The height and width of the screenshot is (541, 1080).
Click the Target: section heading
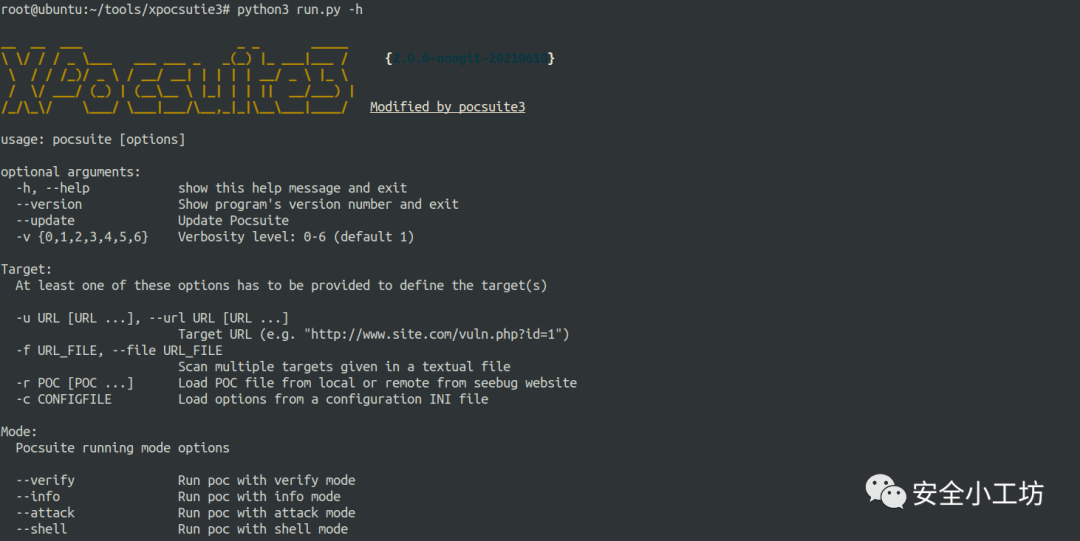[26, 269]
